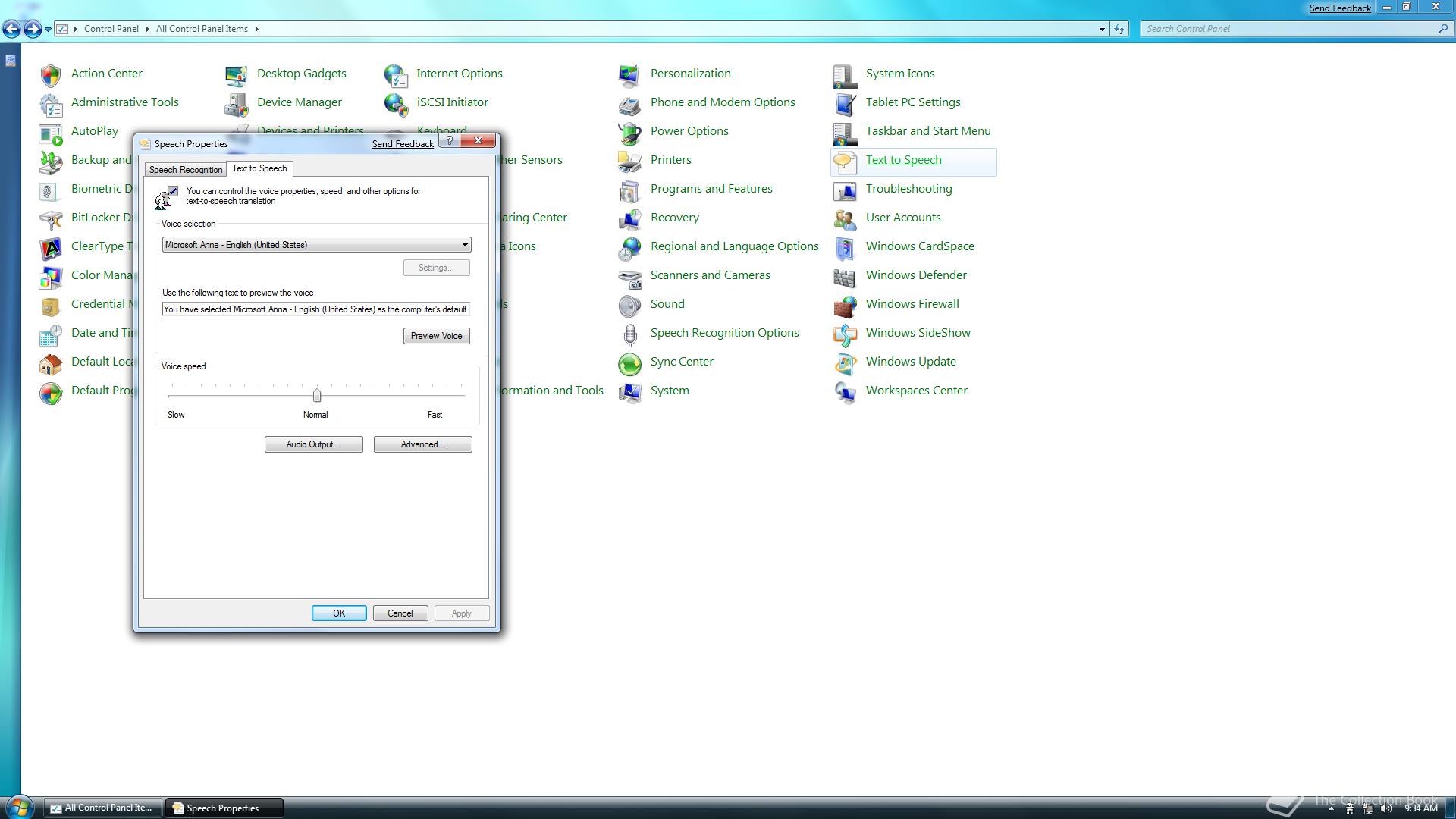The height and width of the screenshot is (819, 1456).
Task: Click the Advanced button
Action: 422,444
